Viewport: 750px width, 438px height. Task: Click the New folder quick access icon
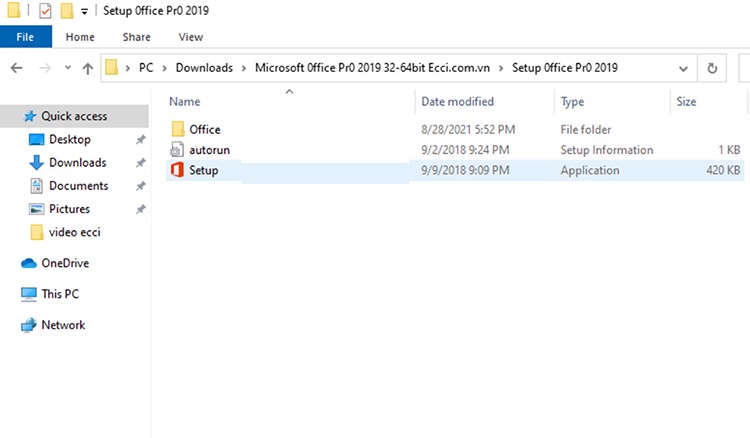[x=66, y=10]
